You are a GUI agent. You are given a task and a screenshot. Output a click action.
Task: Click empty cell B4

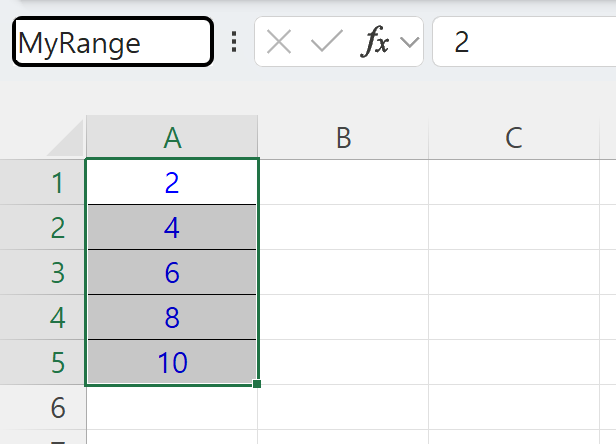(343, 317)
